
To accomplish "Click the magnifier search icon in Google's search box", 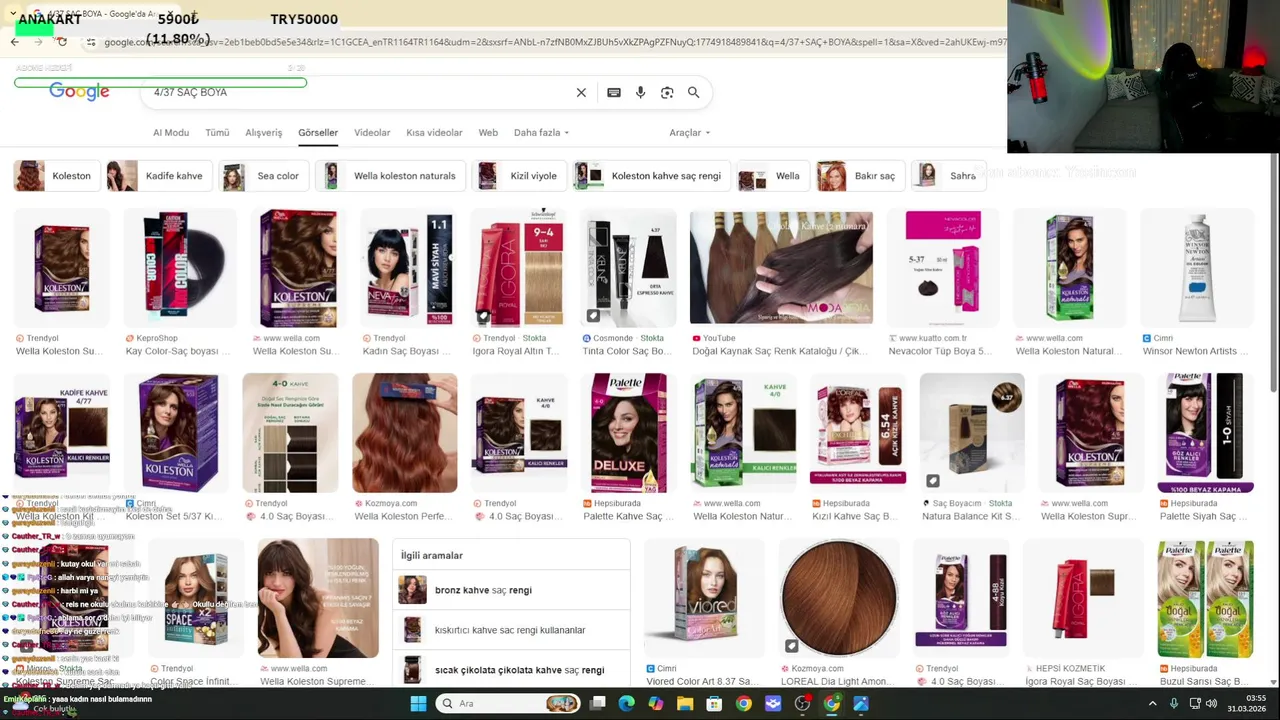I will tap(693, 92).
